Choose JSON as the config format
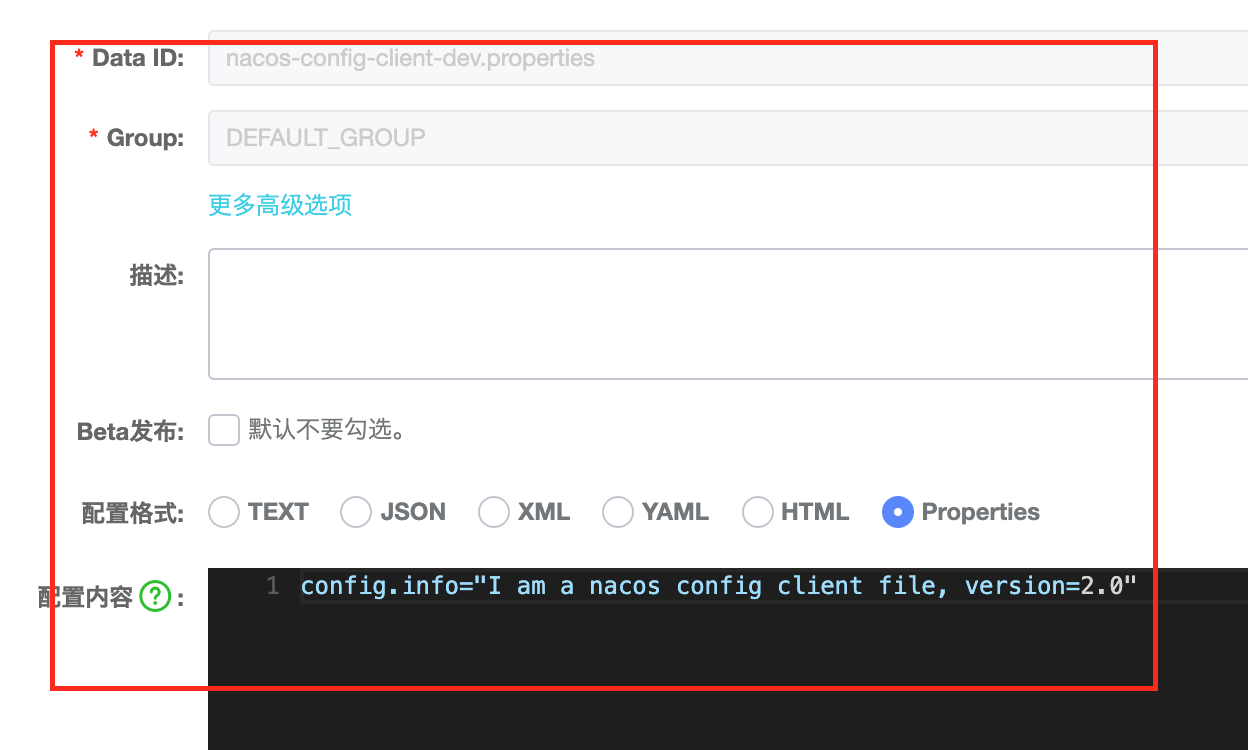The width and height of the screenshot is (1248, 750). 356,512
